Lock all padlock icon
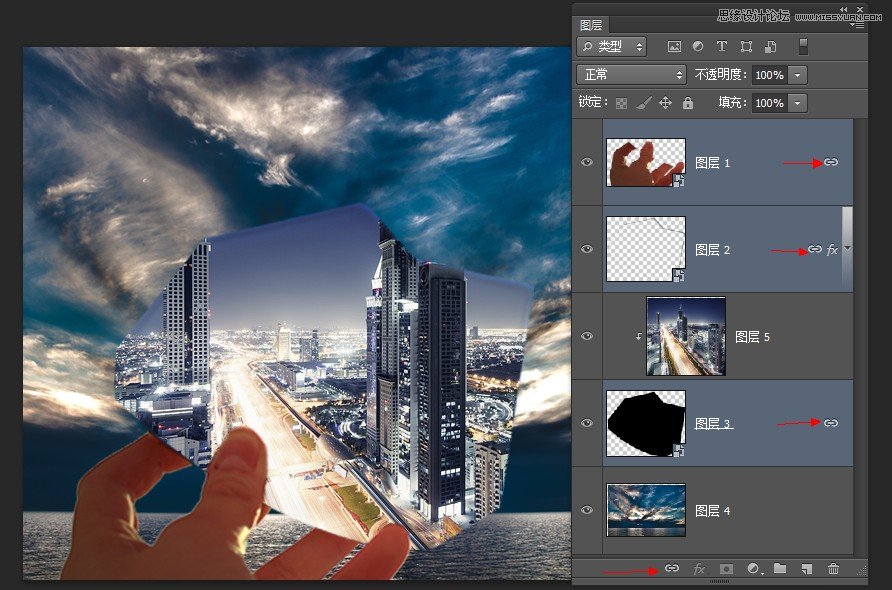 (x=688, y=103)
